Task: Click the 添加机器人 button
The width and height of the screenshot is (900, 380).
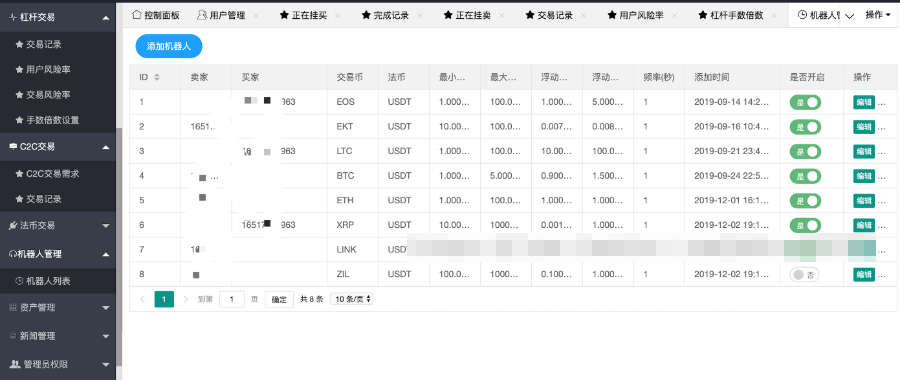Action: pyautogui.click(x=169, y=46)
